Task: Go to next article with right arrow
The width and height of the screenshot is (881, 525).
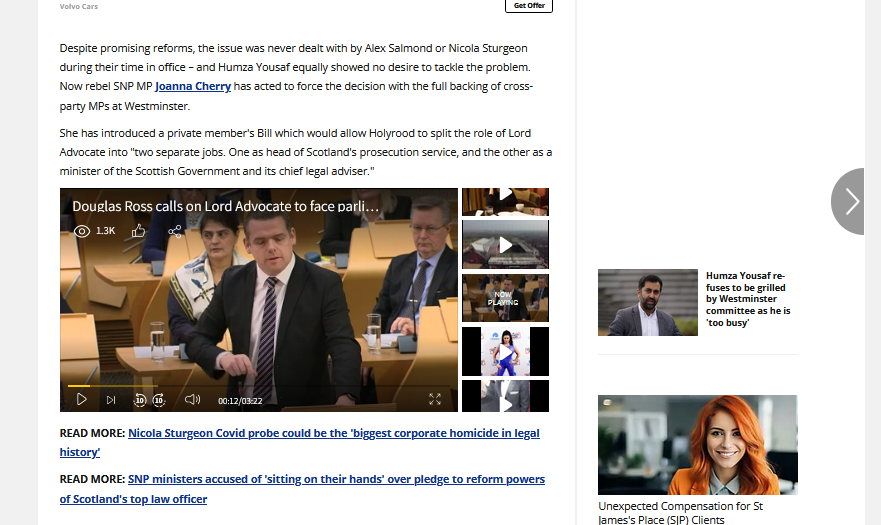Action: point(848,201)
